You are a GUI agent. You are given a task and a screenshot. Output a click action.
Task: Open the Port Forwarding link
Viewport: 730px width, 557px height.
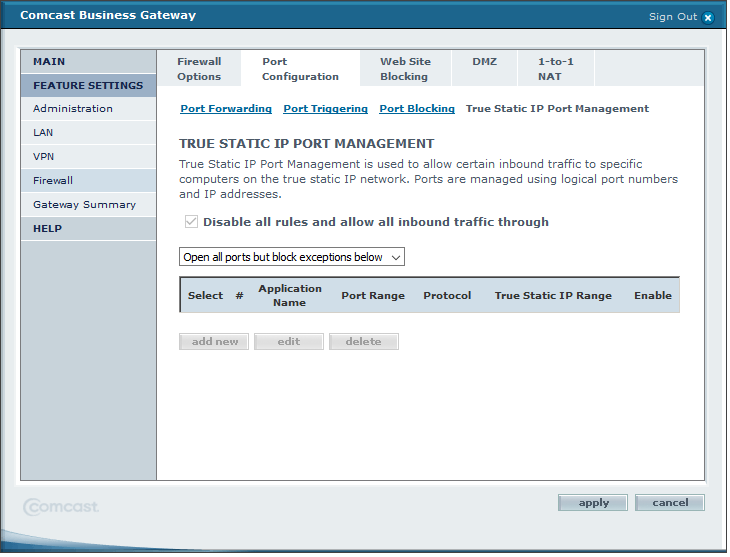227,109
